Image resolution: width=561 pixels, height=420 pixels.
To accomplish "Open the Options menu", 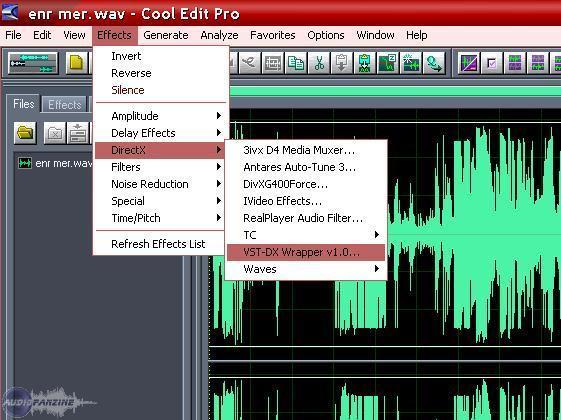I will pyautogui.click(x=326, y=35).
